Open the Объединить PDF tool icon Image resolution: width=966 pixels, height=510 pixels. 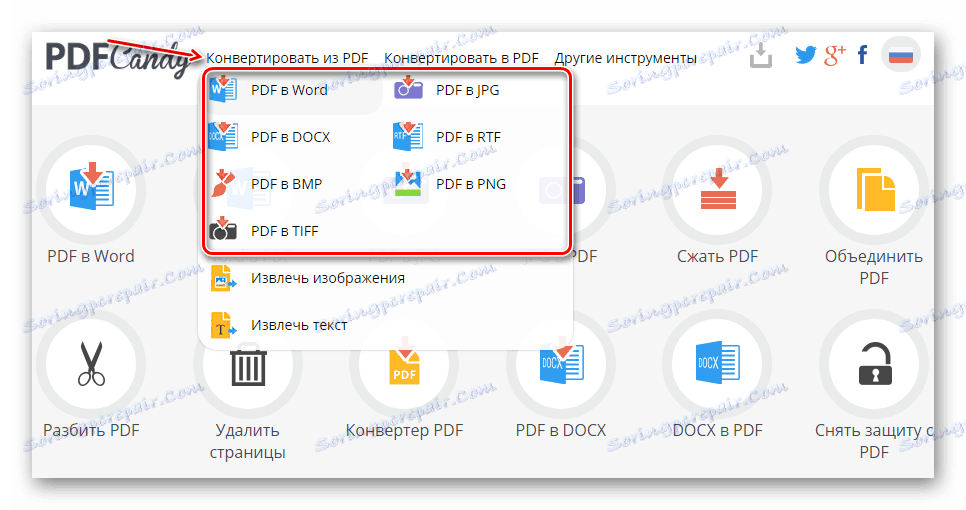874,190
